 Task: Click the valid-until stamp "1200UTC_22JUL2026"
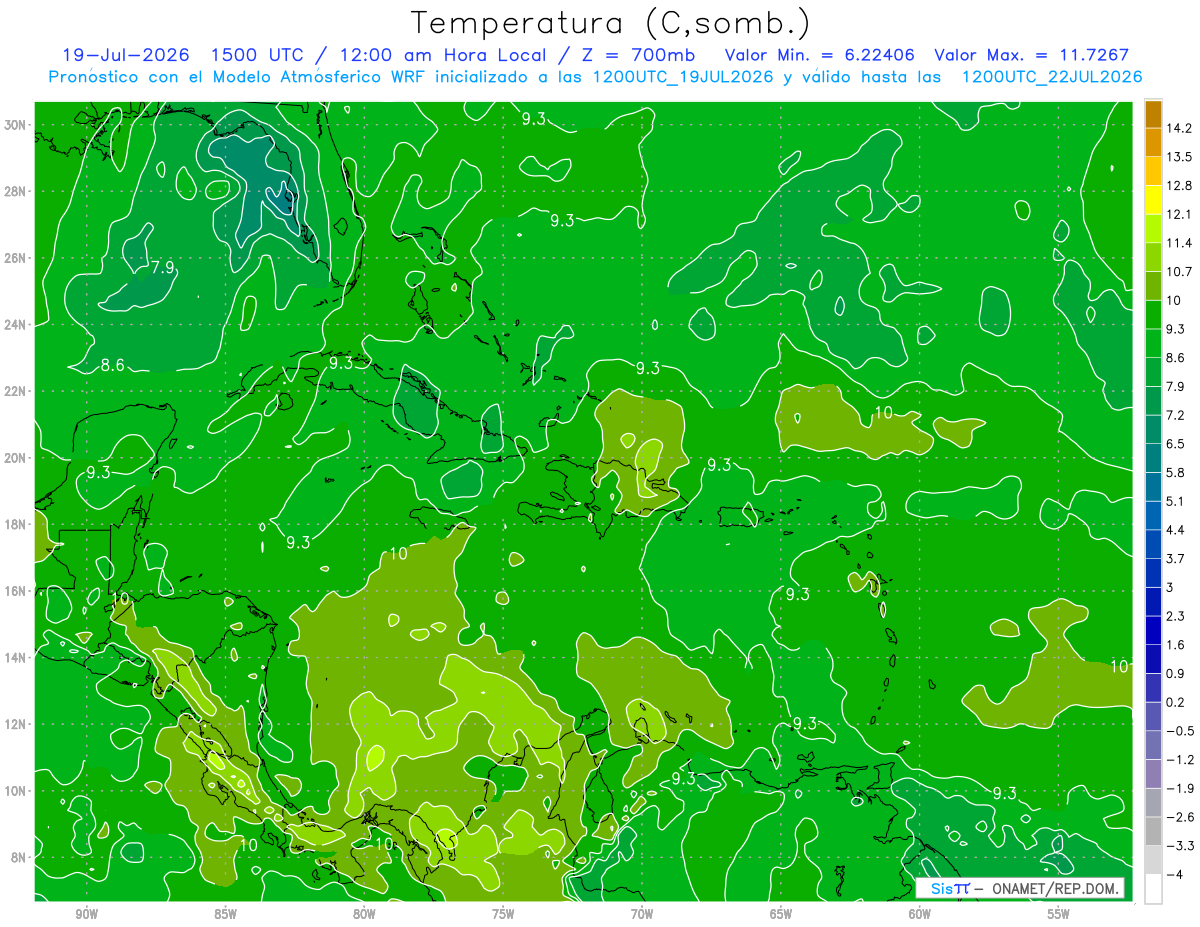coord(1051,76)
